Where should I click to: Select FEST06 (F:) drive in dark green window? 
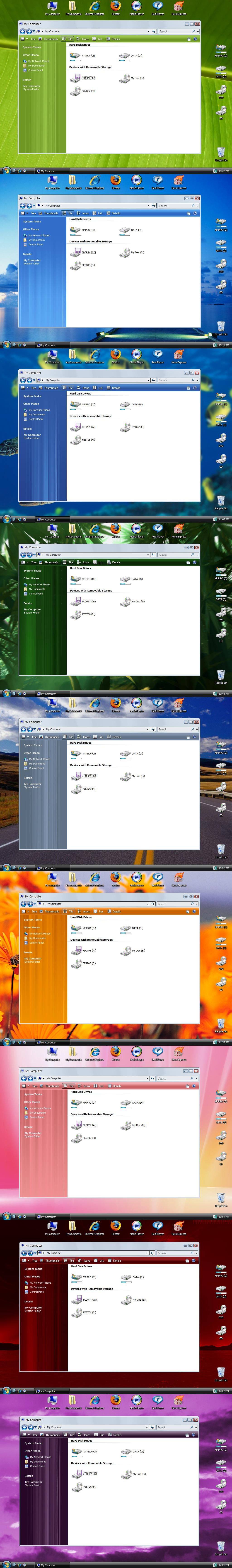point(83,614)
